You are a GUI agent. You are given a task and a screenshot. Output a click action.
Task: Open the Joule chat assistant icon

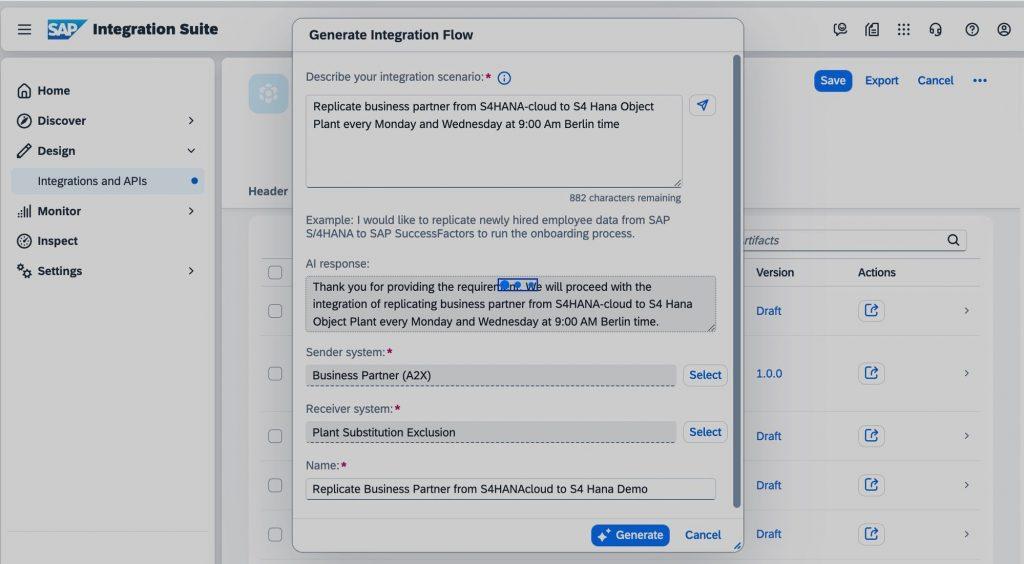[840, 29]
